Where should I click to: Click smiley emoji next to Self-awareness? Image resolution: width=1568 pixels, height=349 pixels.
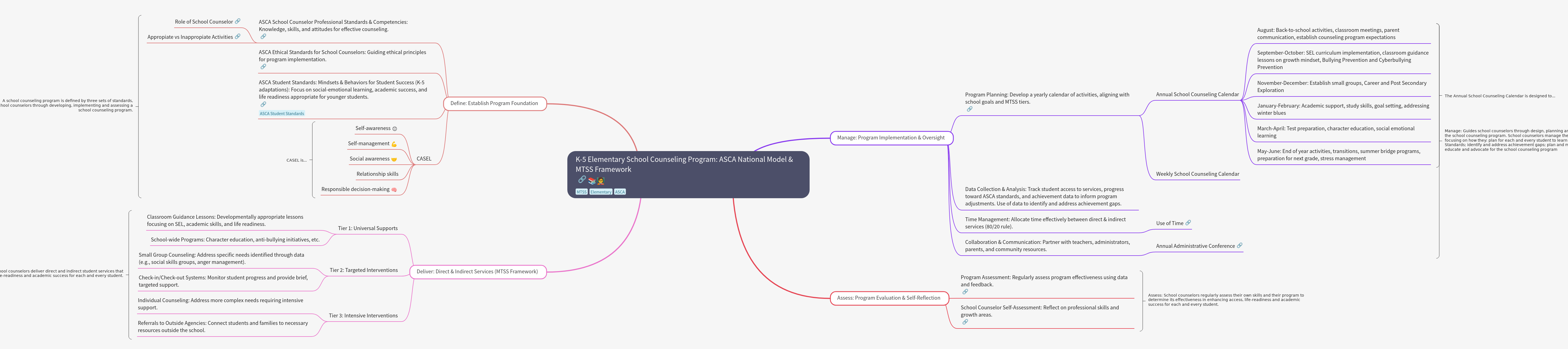pos(395,129)
